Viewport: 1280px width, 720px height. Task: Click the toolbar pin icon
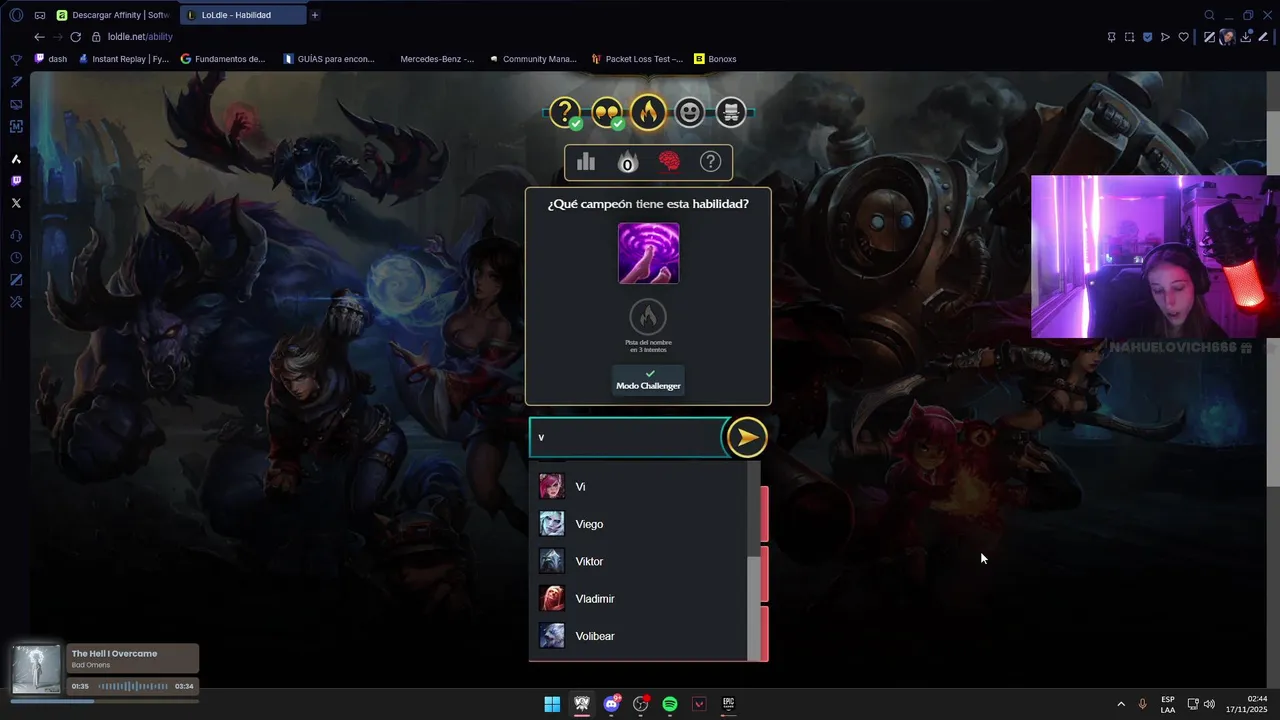(x=1111, y=37)
